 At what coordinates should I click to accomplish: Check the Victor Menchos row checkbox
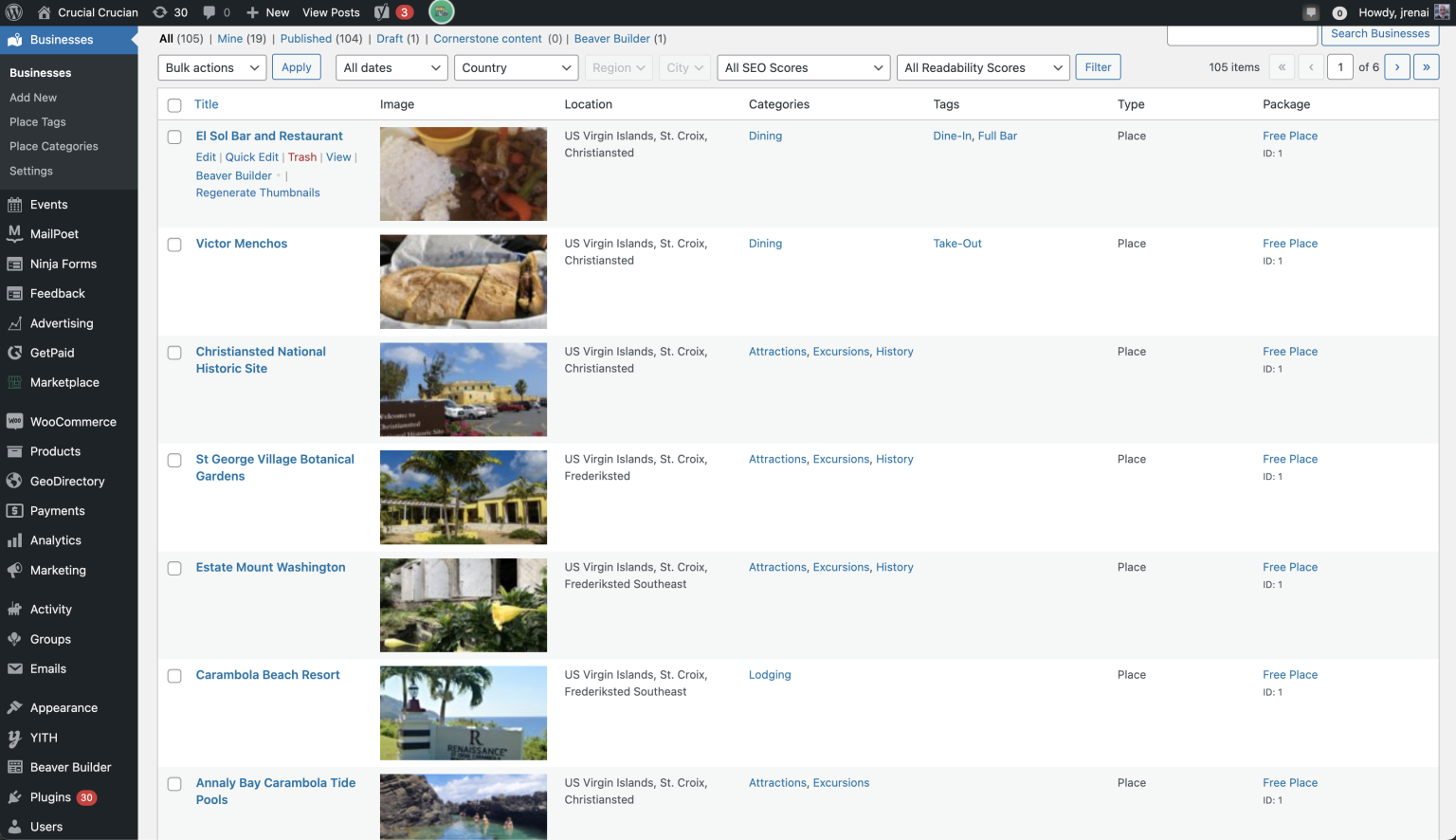coord(174,245)
